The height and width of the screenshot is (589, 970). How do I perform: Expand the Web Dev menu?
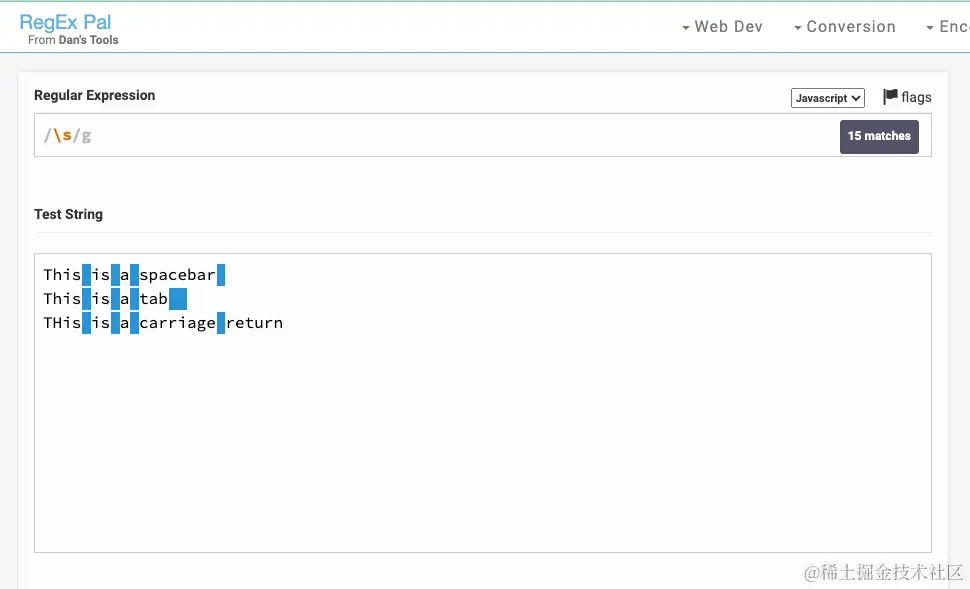[722, 27]
